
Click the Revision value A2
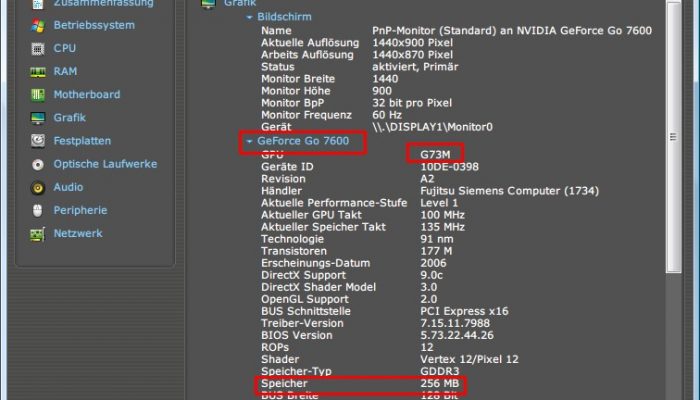tap(427, 179)
